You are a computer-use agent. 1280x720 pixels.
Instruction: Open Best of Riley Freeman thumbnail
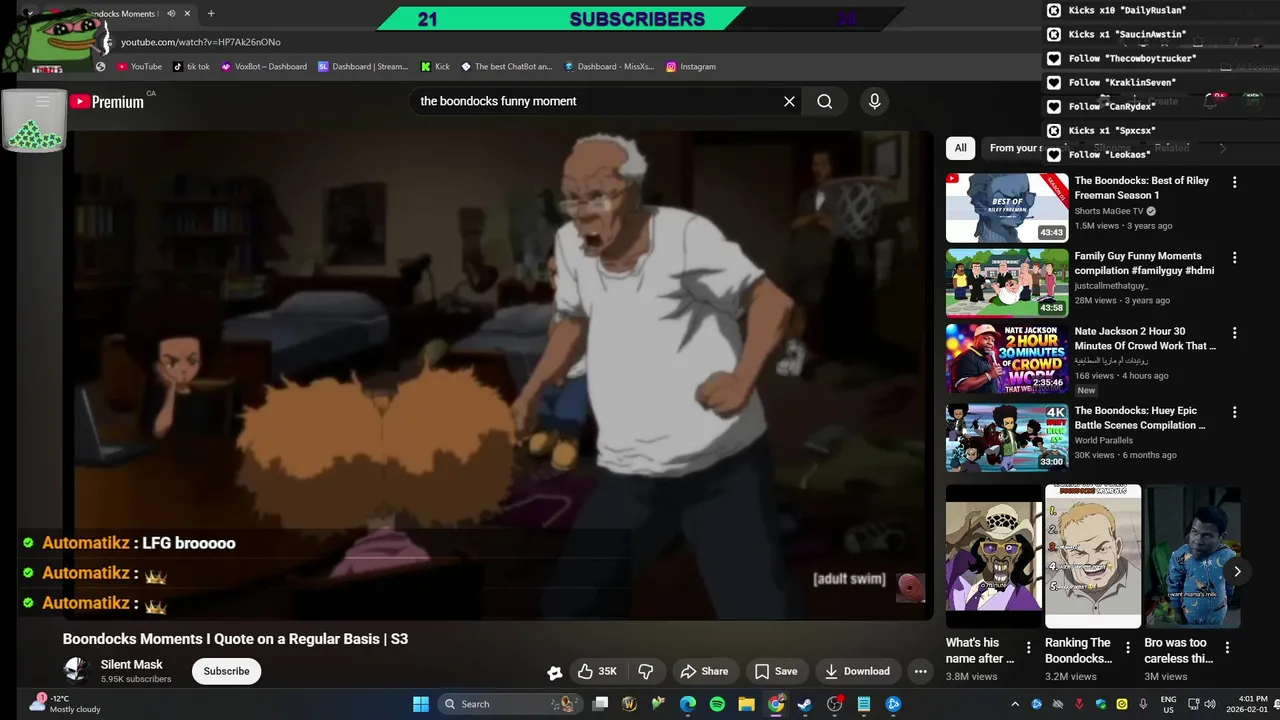[1007, 208]
